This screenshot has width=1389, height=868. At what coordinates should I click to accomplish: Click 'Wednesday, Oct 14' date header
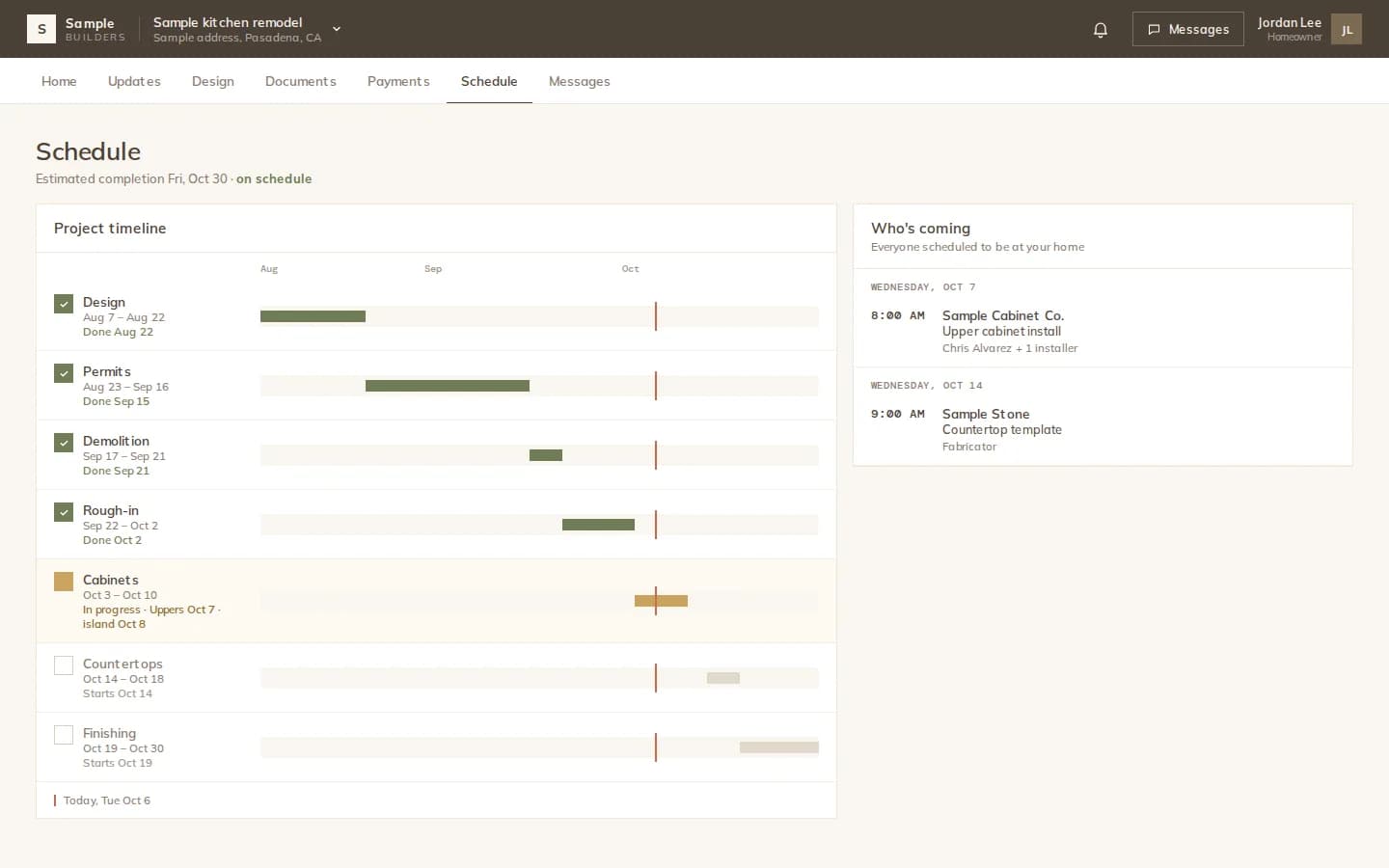926,385
